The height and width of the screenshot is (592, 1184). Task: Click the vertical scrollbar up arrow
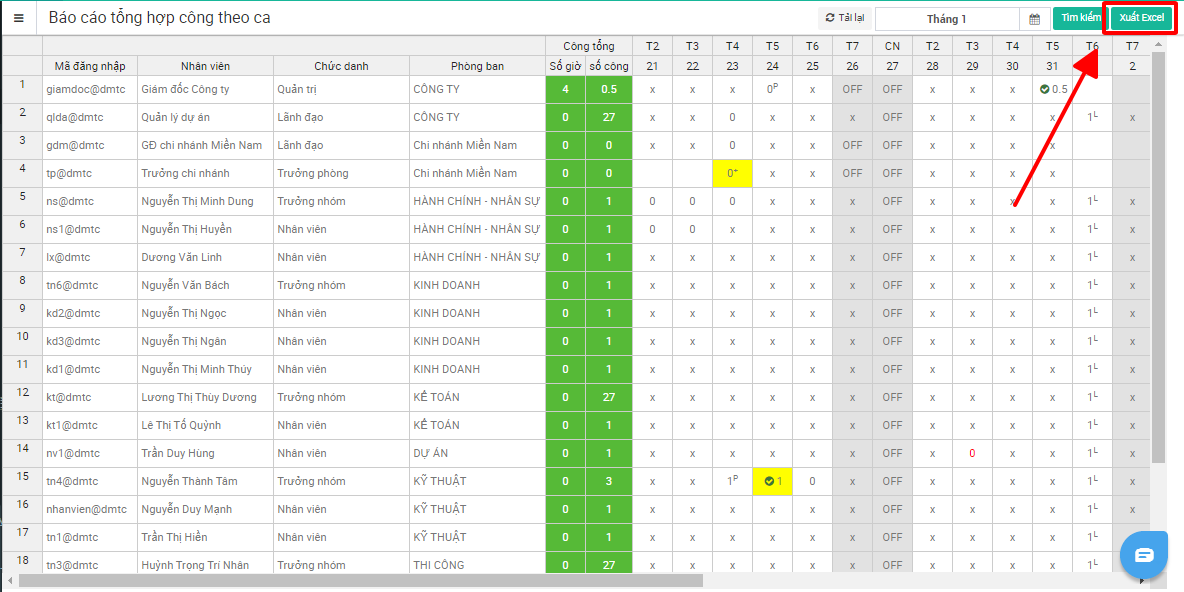click(x=1158, y=42)
